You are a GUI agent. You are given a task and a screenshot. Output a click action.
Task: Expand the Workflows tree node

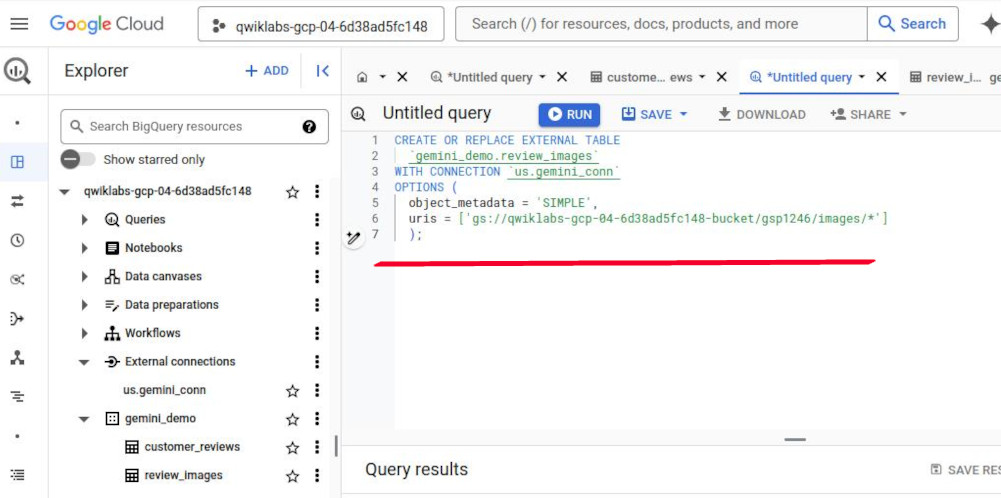point(84,333)
